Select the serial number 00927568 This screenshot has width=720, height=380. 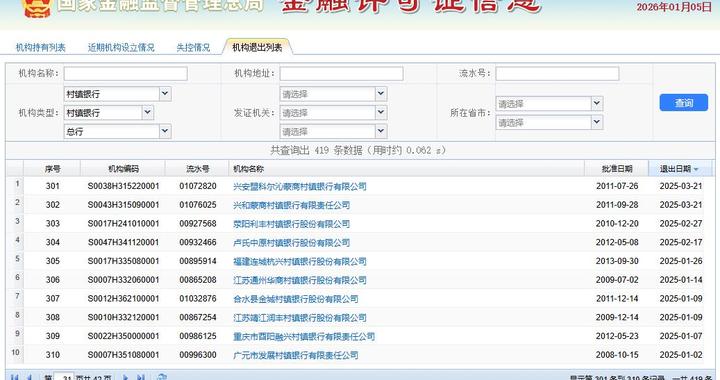197,224
